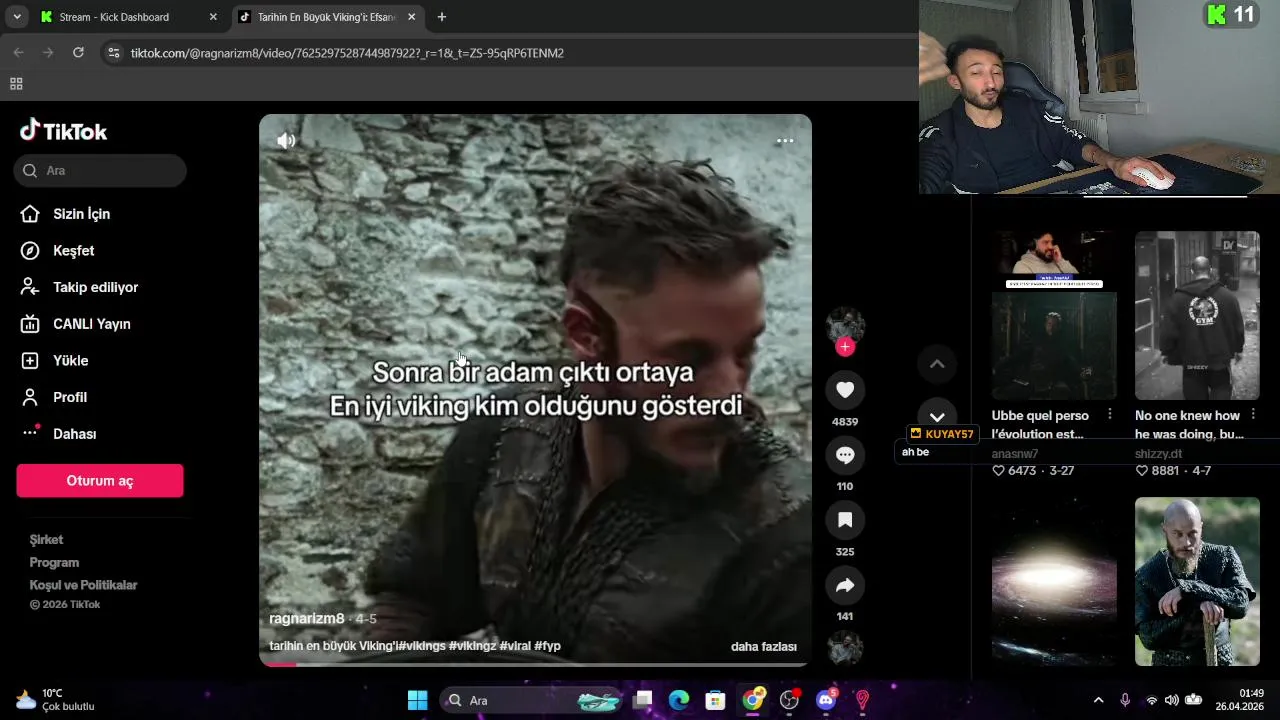Seek using the video progress bar
This screenshot has height=720, width=1280.
(x=535, y=664)
